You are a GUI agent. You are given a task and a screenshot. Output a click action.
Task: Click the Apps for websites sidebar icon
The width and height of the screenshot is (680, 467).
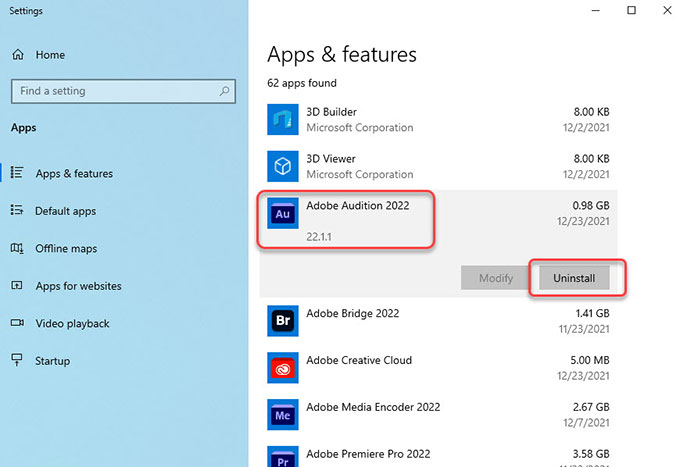17,285
